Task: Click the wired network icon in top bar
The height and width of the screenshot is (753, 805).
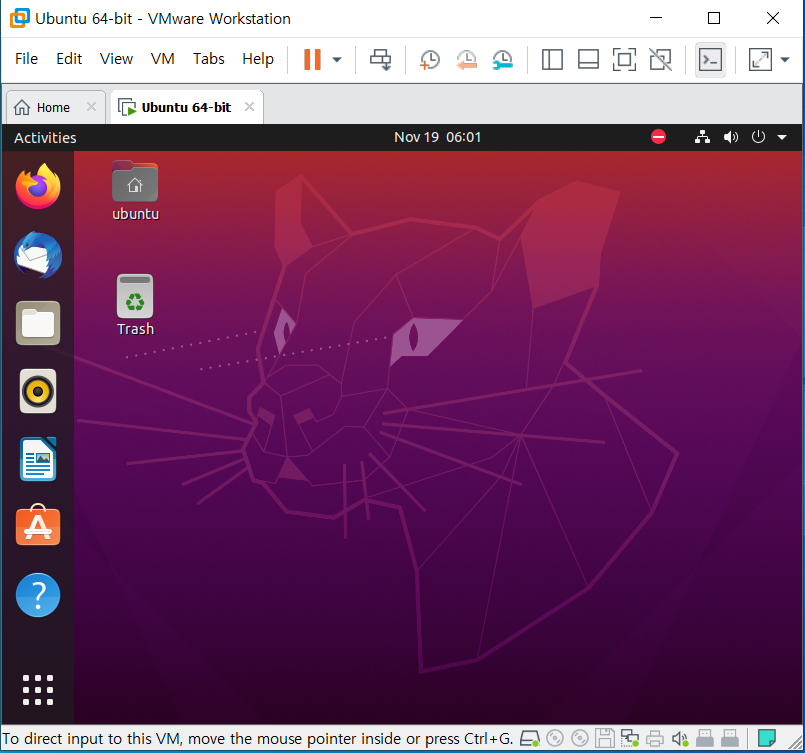Action: 702,137
